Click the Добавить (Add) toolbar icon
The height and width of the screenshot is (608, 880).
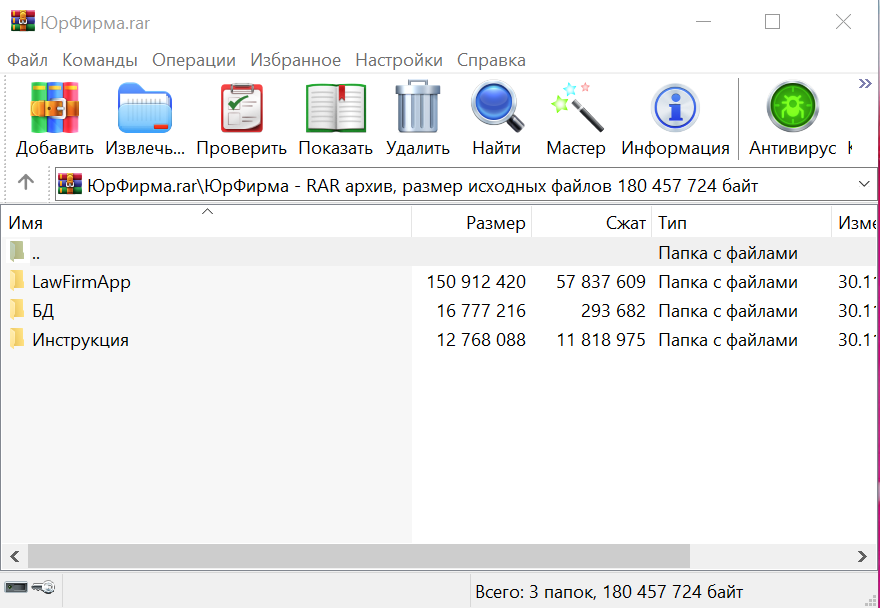(x=55, y=108)
